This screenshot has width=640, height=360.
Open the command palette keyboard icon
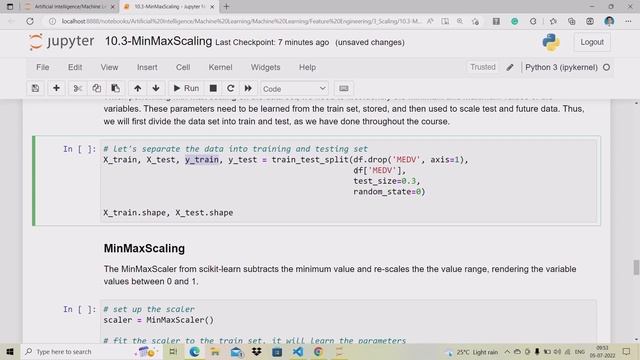tap(344, 89)
